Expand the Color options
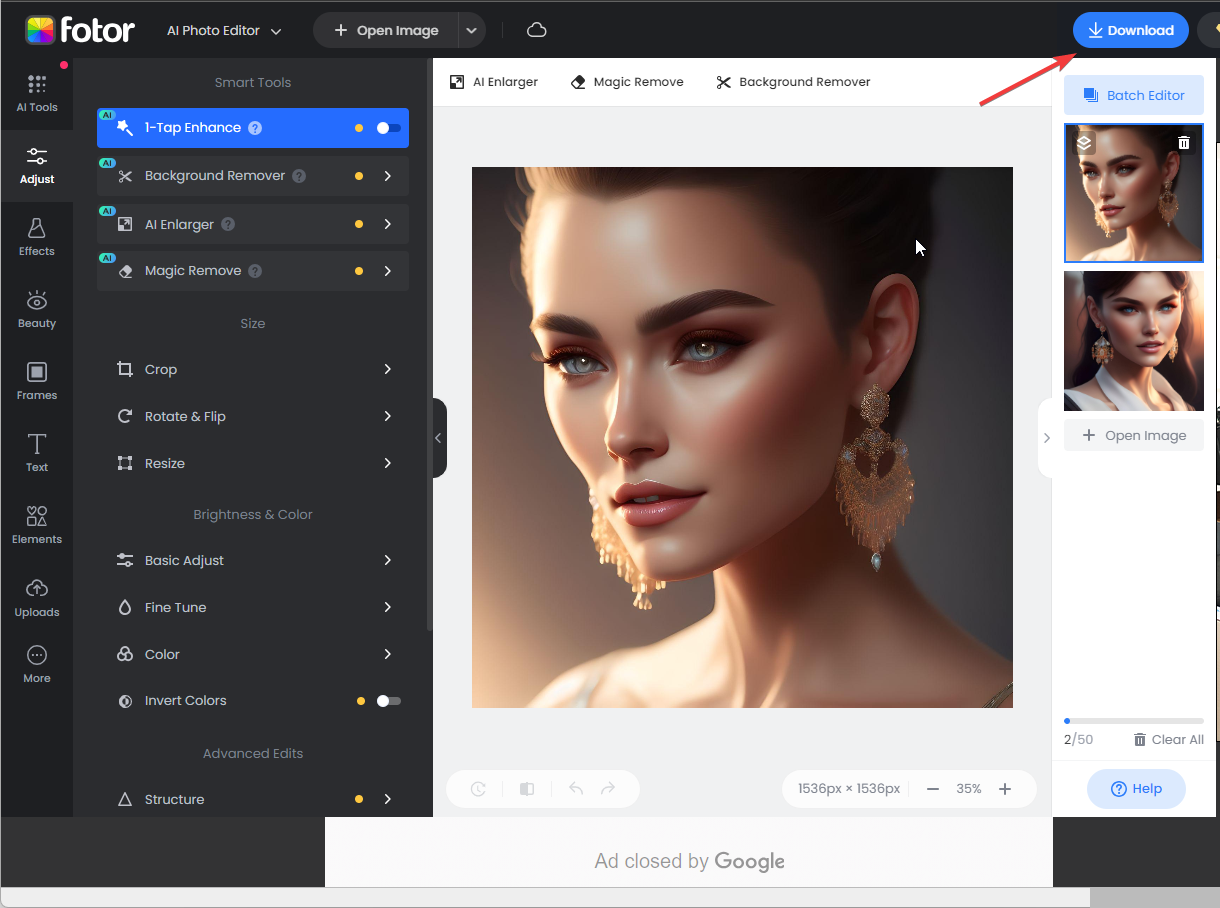The height and width of the screenshot is (908, 1220). click(x=253, y=655)
